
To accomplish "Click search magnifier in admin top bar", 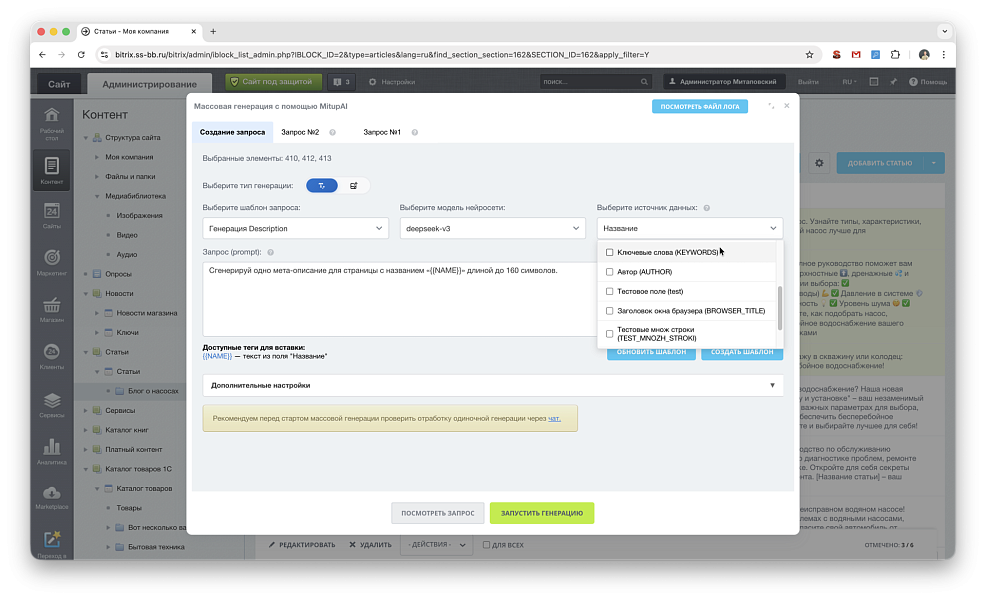I will coord(644,82).
